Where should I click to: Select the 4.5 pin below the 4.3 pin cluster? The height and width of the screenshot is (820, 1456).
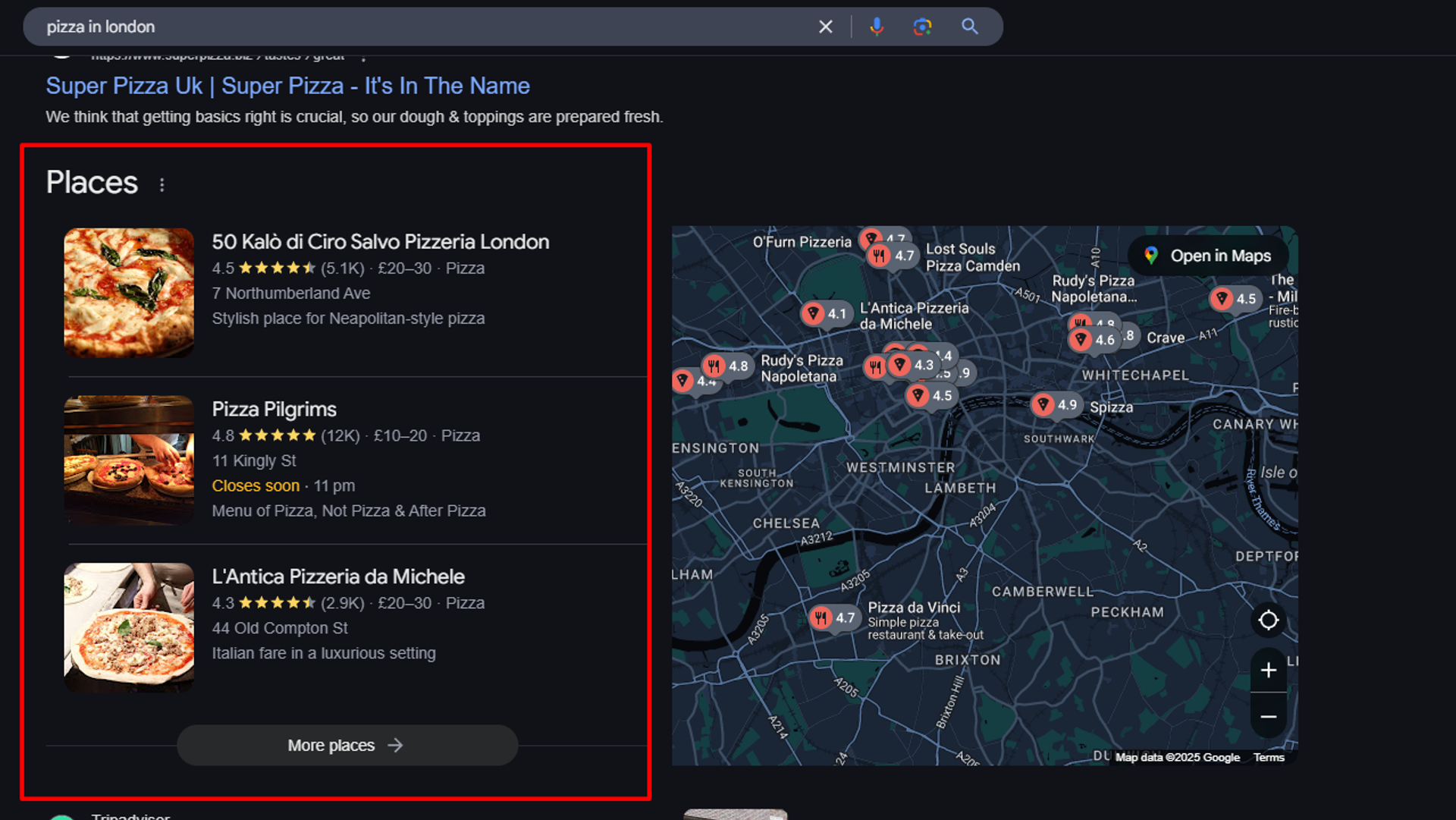[930, 395]
